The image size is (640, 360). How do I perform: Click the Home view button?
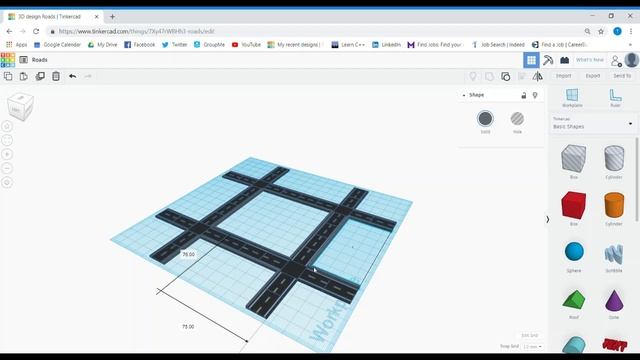(7, 126)
